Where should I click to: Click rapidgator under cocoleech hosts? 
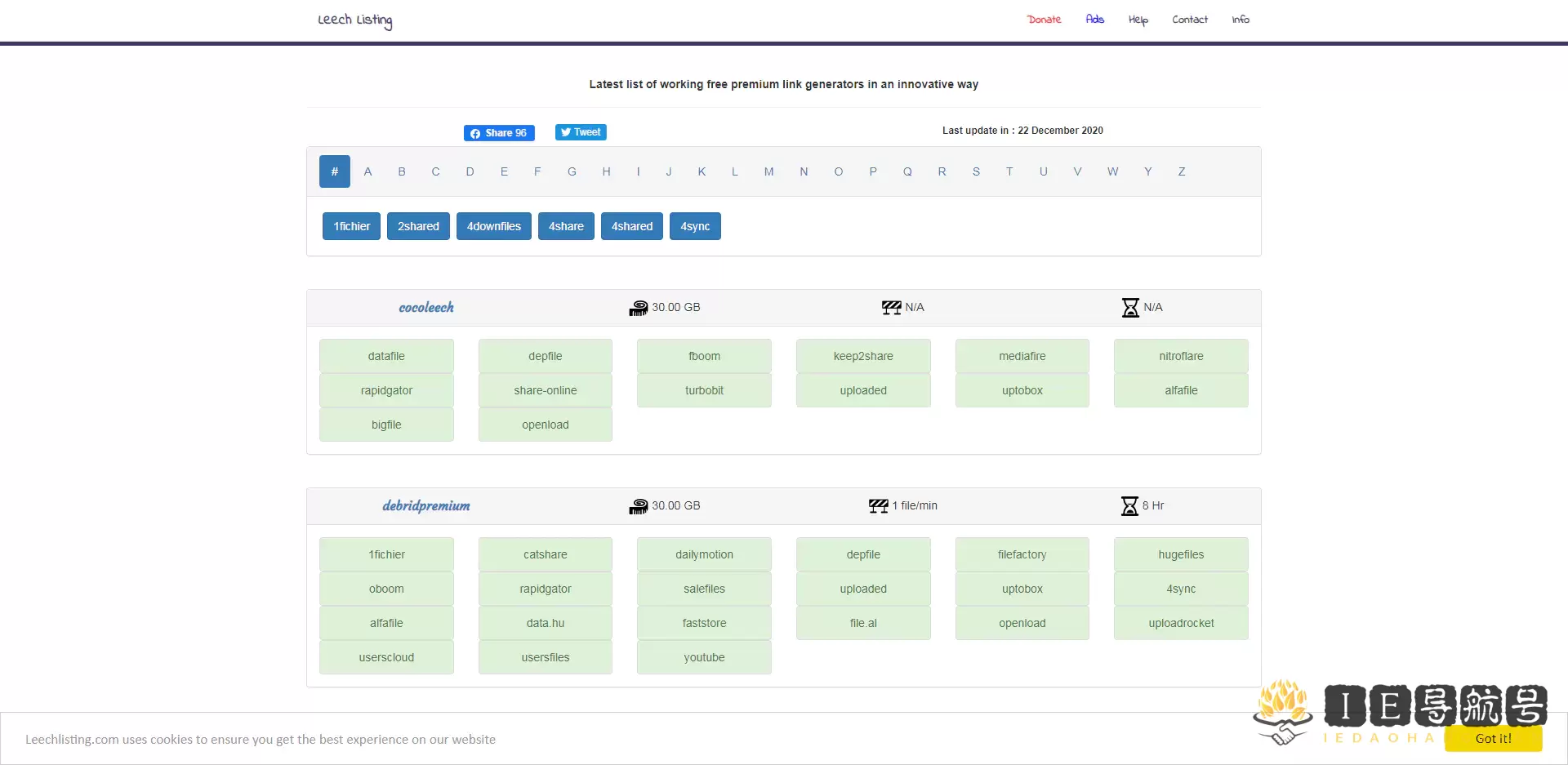[x=386, y=390]
